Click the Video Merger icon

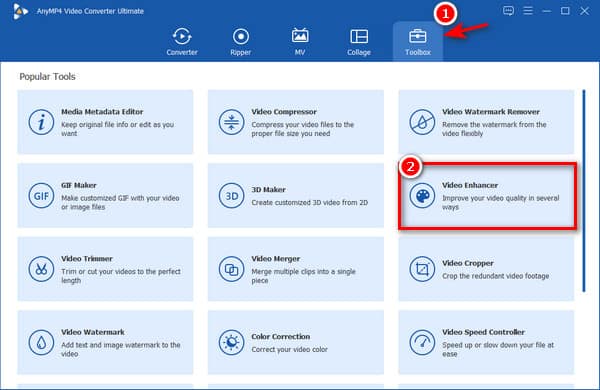point(232,269)
